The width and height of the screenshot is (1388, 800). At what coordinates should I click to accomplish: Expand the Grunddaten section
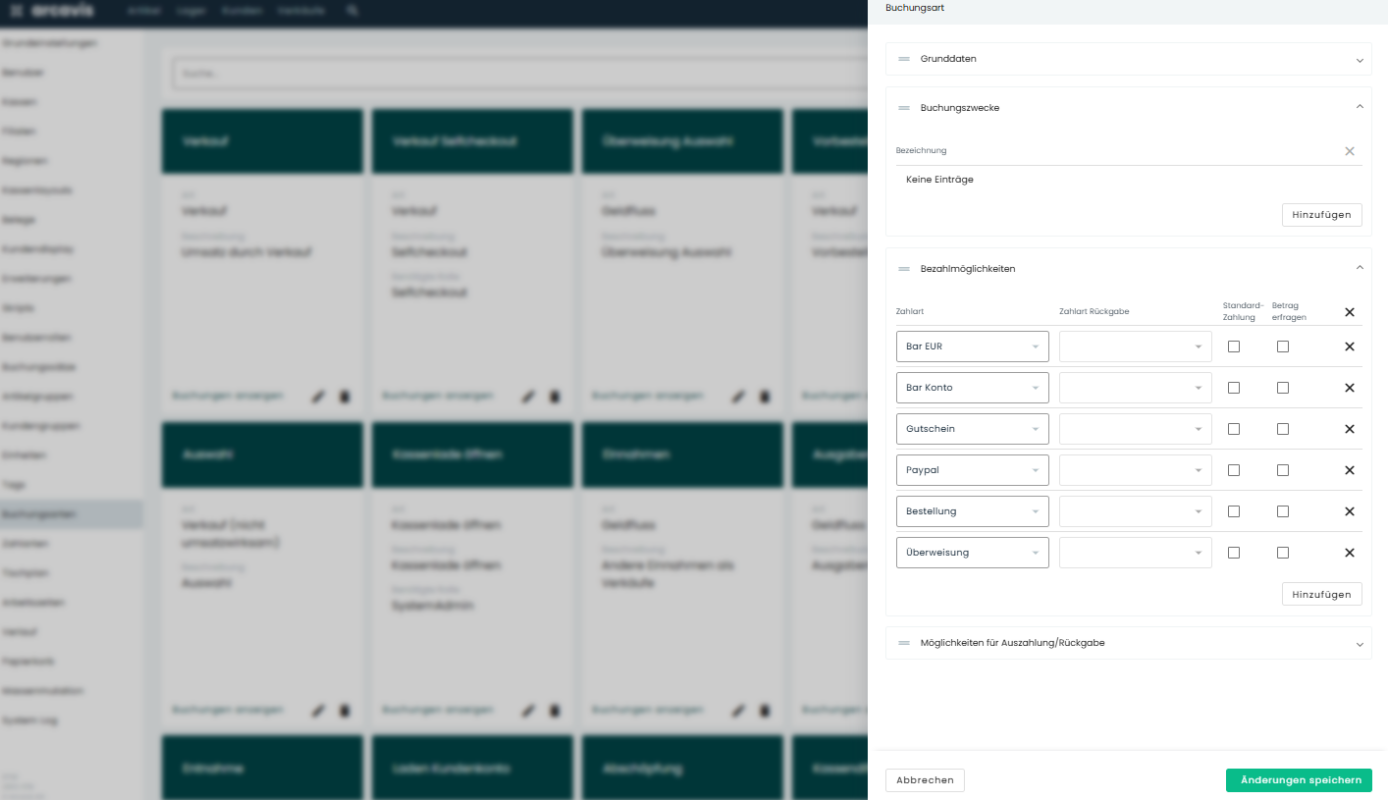(1359, 60)
